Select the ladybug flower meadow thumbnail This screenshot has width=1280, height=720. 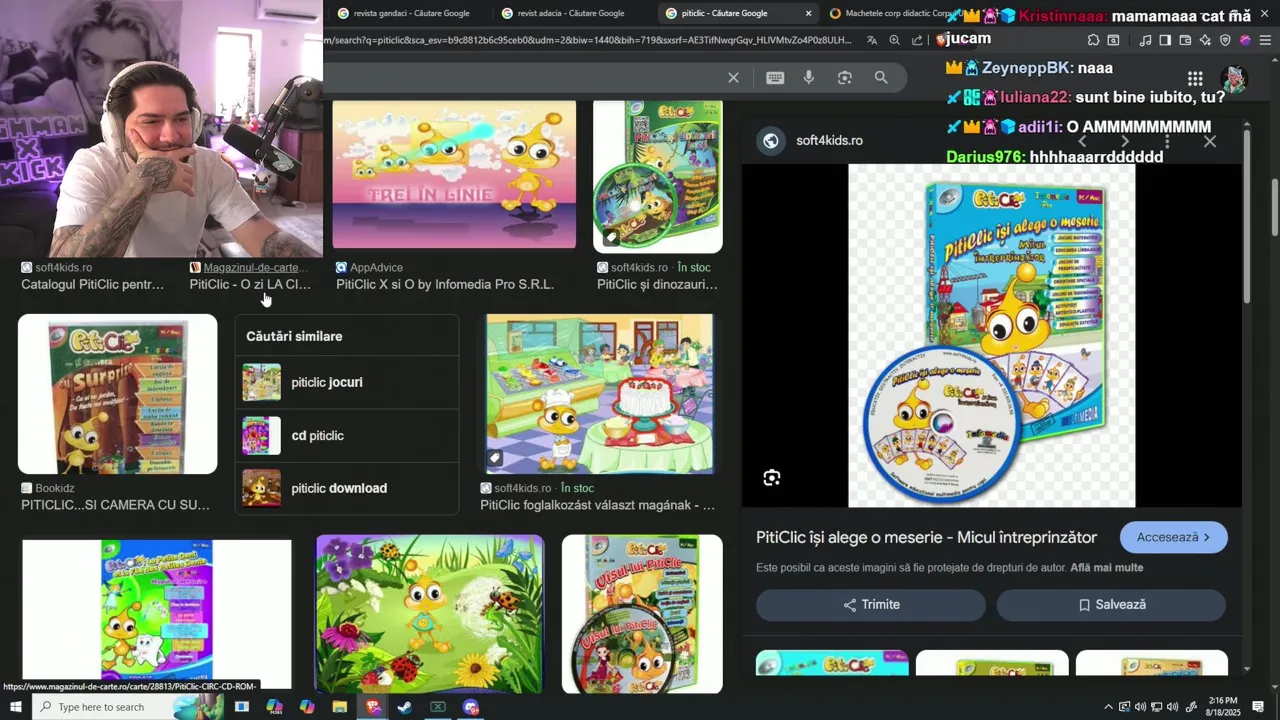pos(430,614)
